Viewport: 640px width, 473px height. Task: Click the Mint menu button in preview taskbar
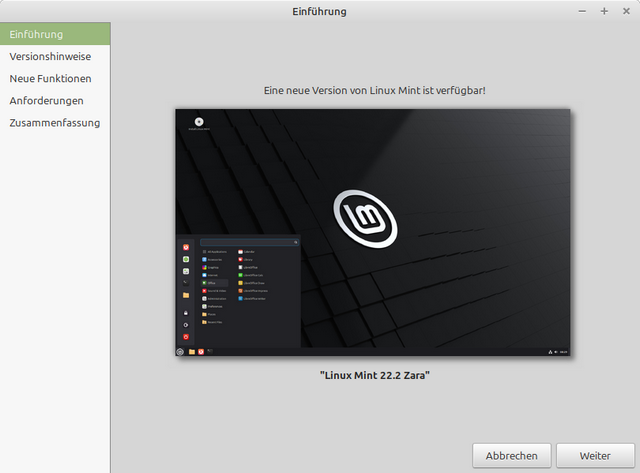coord(181,351)
